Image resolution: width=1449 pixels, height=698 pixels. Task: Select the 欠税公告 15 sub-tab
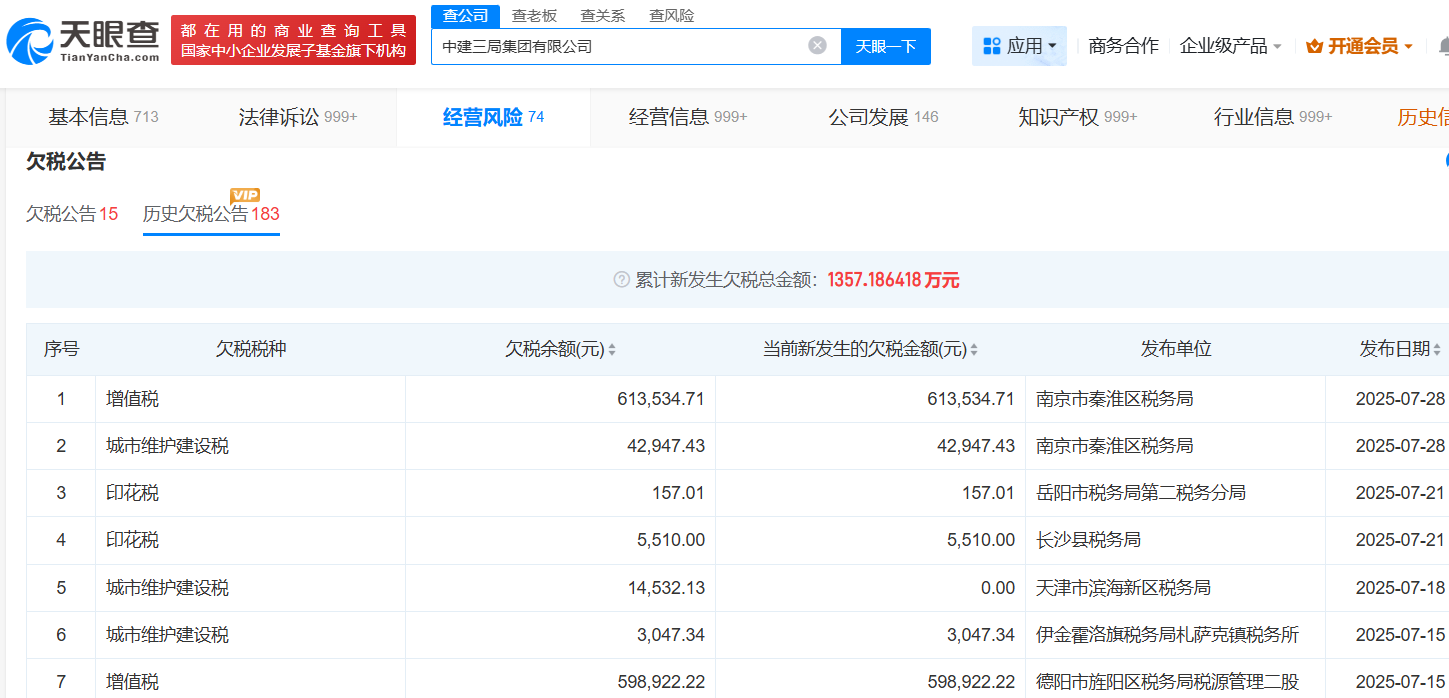pyautogui.click(x=72, y=213)
